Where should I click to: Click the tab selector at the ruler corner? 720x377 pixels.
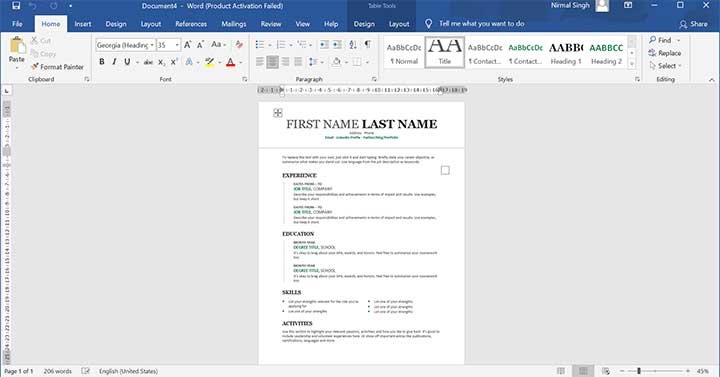pyautogui.click(x=7, y=91)
